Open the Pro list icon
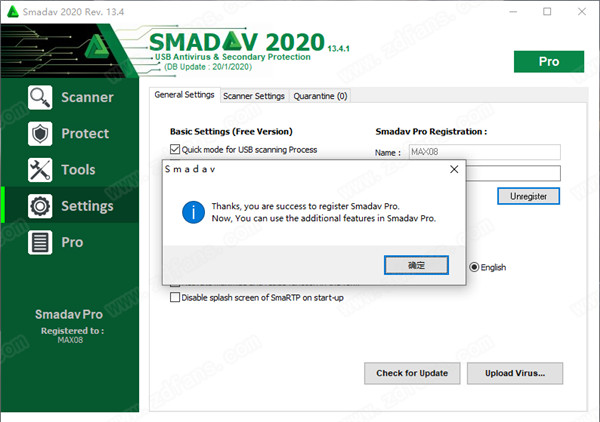The image size is (600, 422). (40, 242)
